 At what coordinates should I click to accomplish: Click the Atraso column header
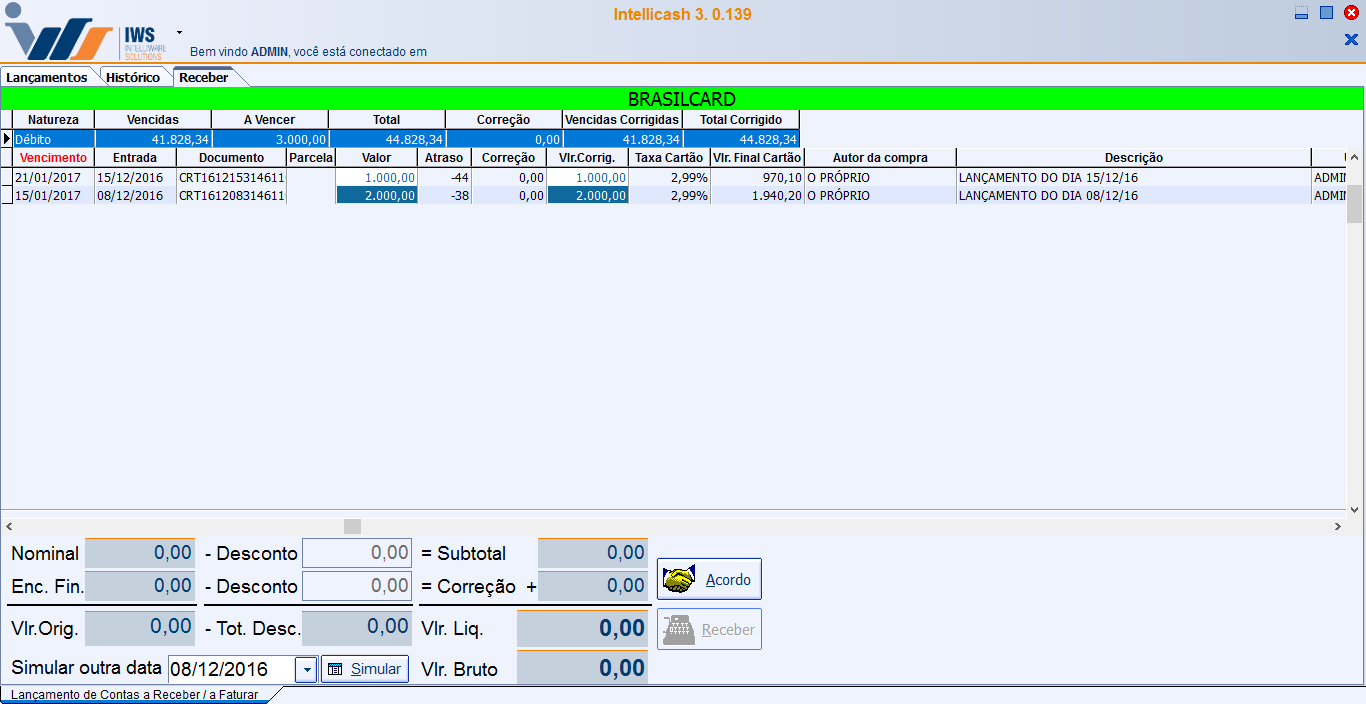pos(444,158)
